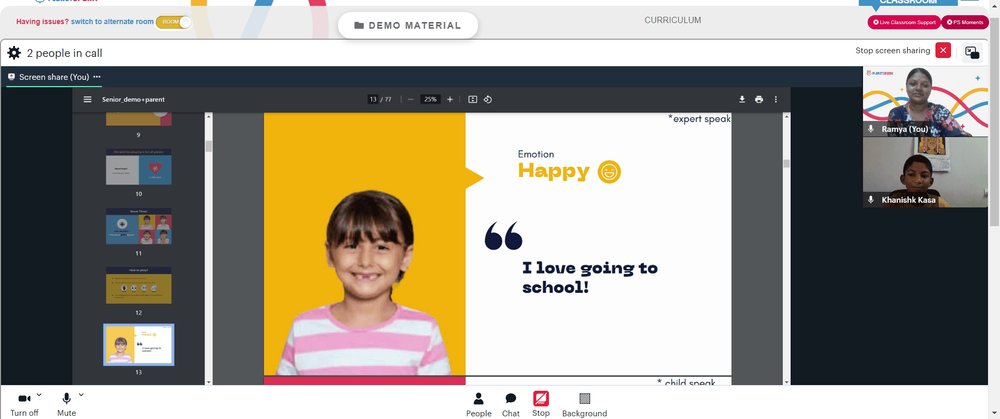Select page 9 thumbnail

[x=138, y=119]
